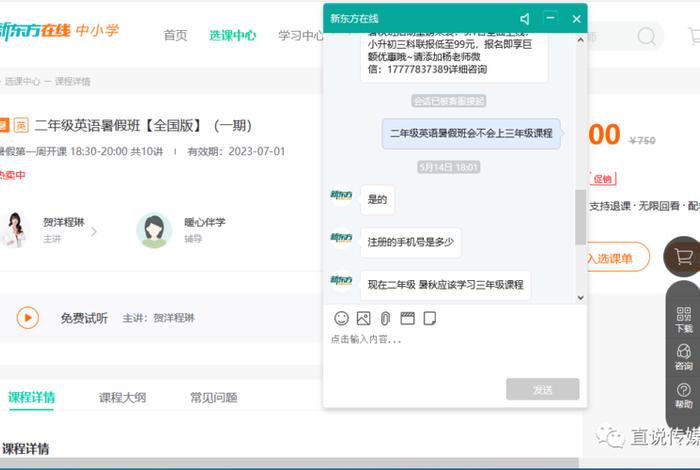Click the 加入选课单 button
700x470 pixels.
click(618, 257)
